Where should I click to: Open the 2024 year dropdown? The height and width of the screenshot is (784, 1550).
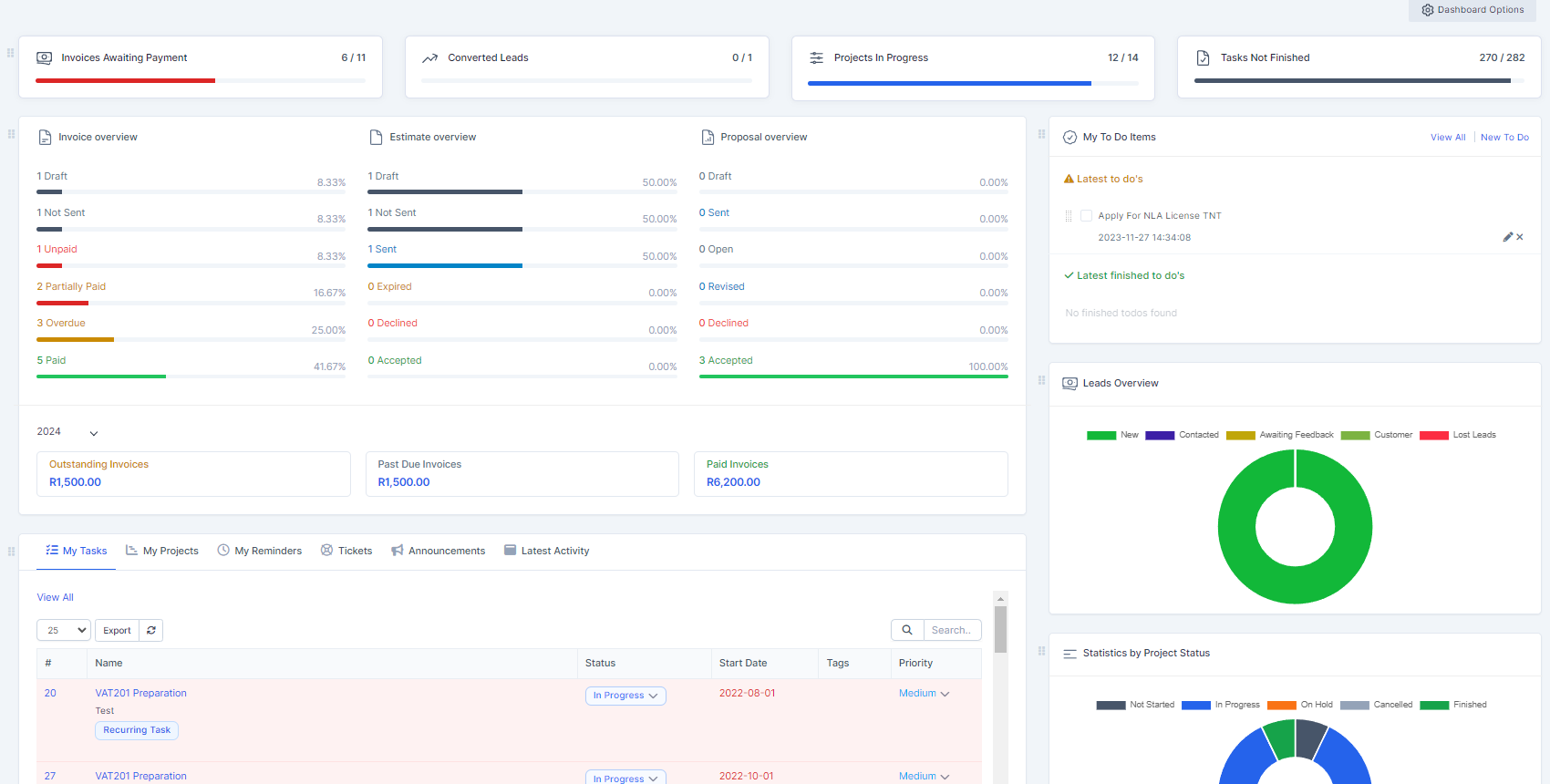click(x=67, y=432)
